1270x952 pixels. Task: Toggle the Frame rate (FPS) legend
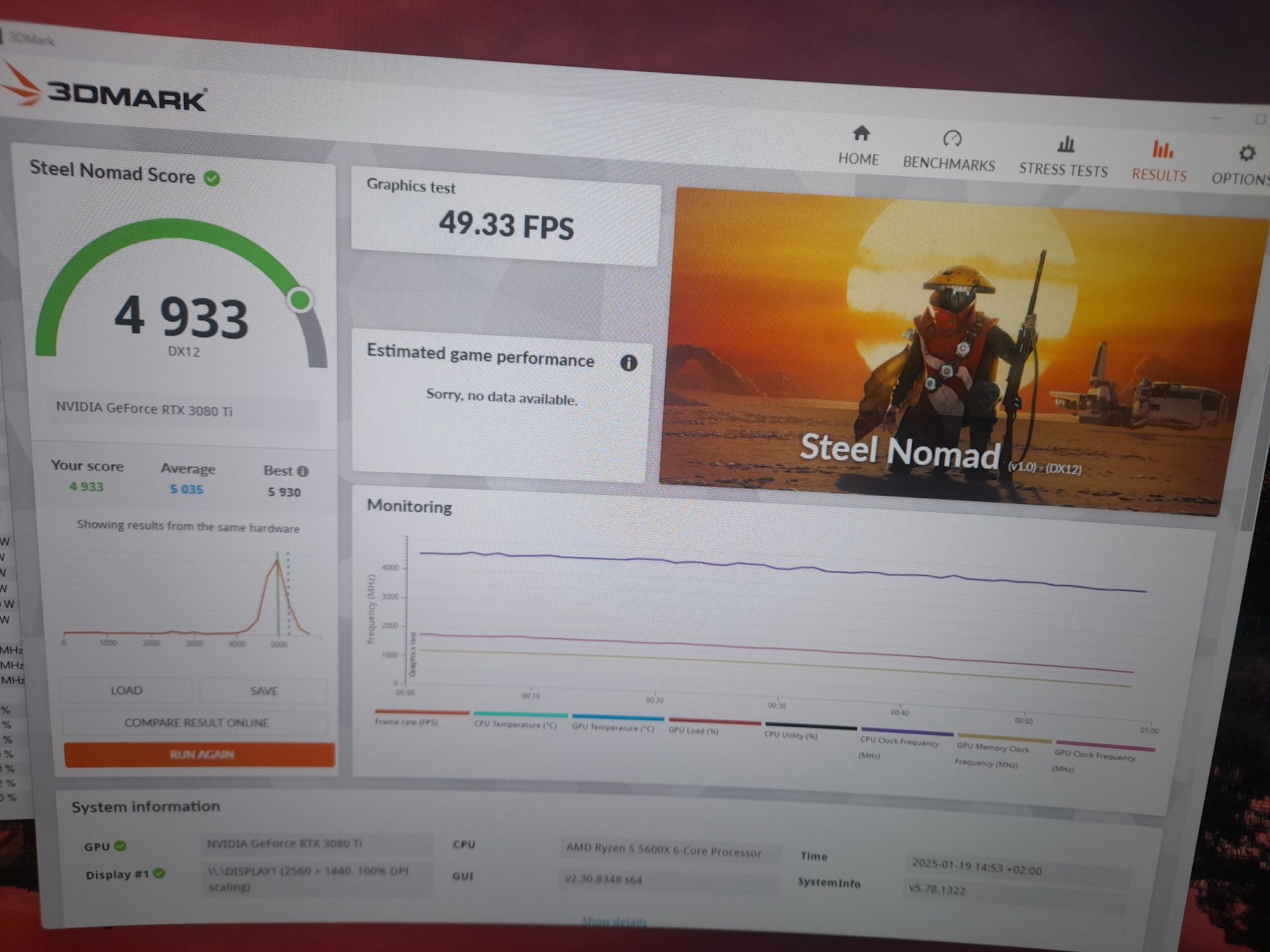[x=406, y=722]
